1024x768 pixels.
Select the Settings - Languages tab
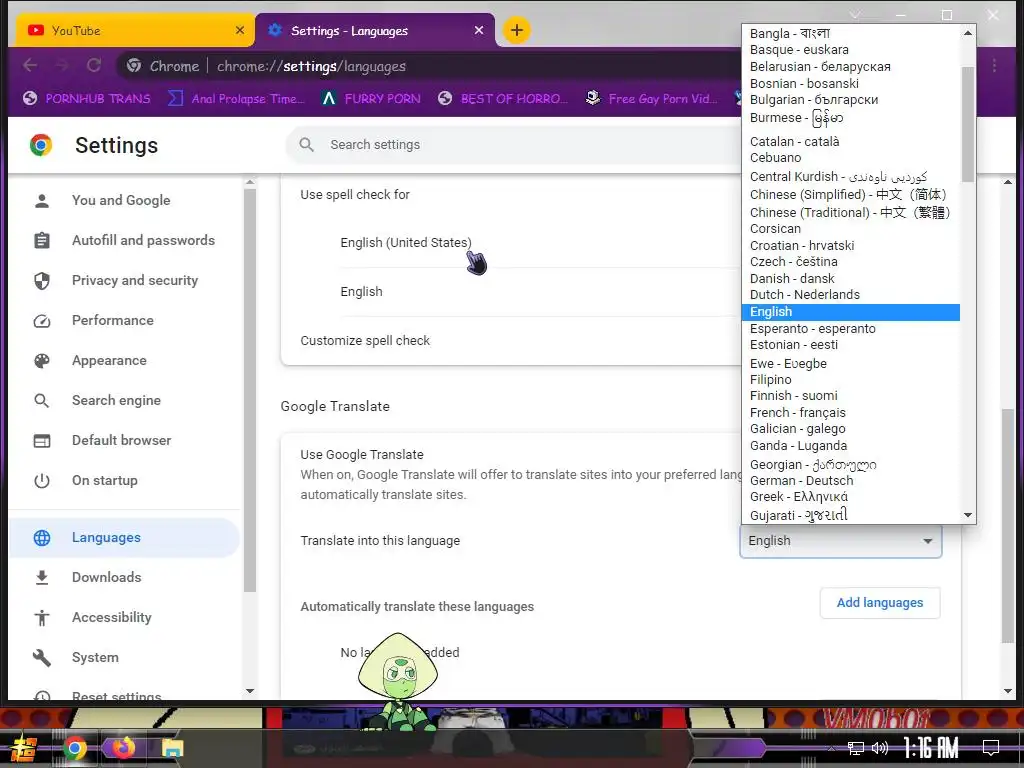coord(375,30)
